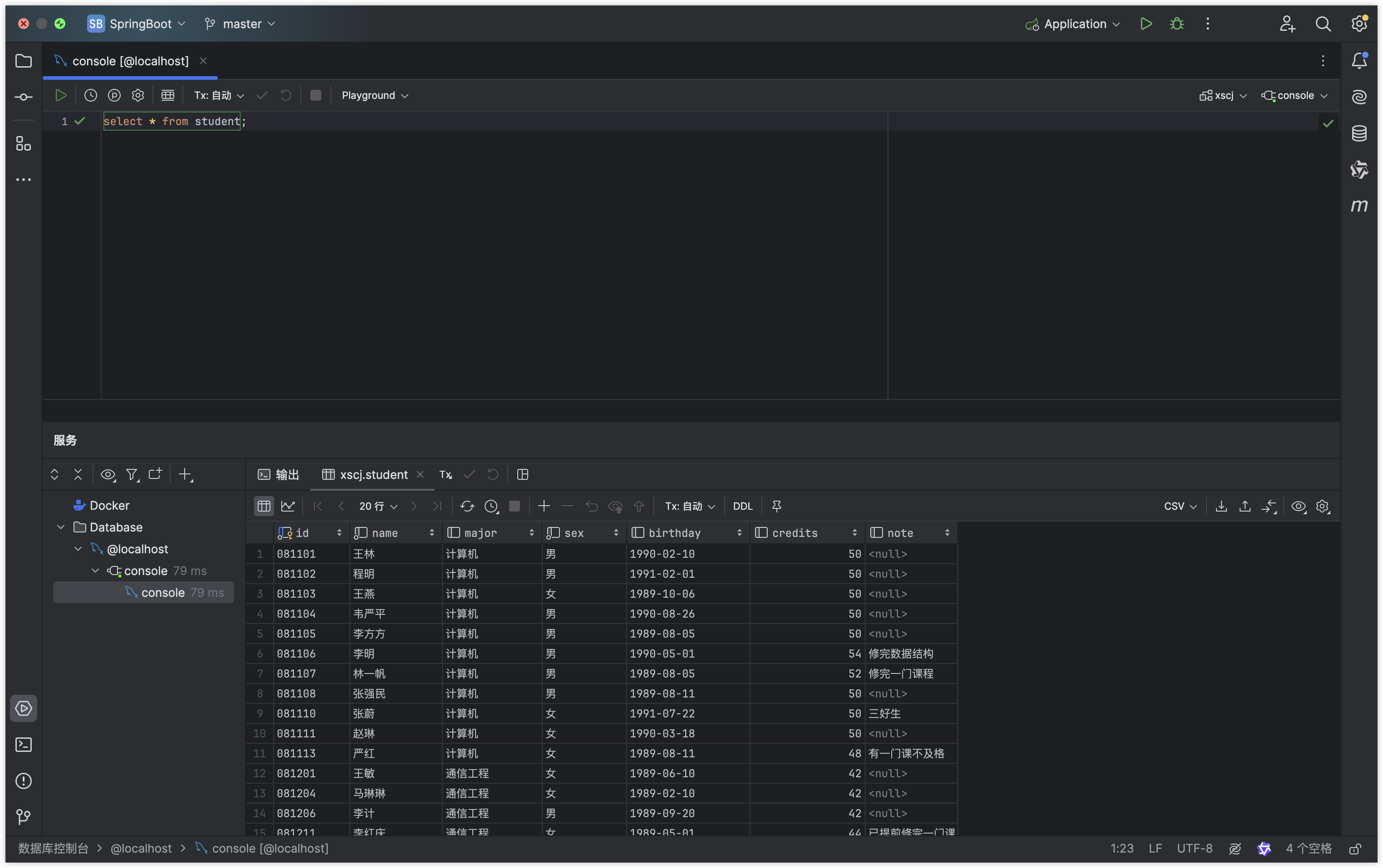
Task: Open query history clock icon
Action: click(91, 95)
